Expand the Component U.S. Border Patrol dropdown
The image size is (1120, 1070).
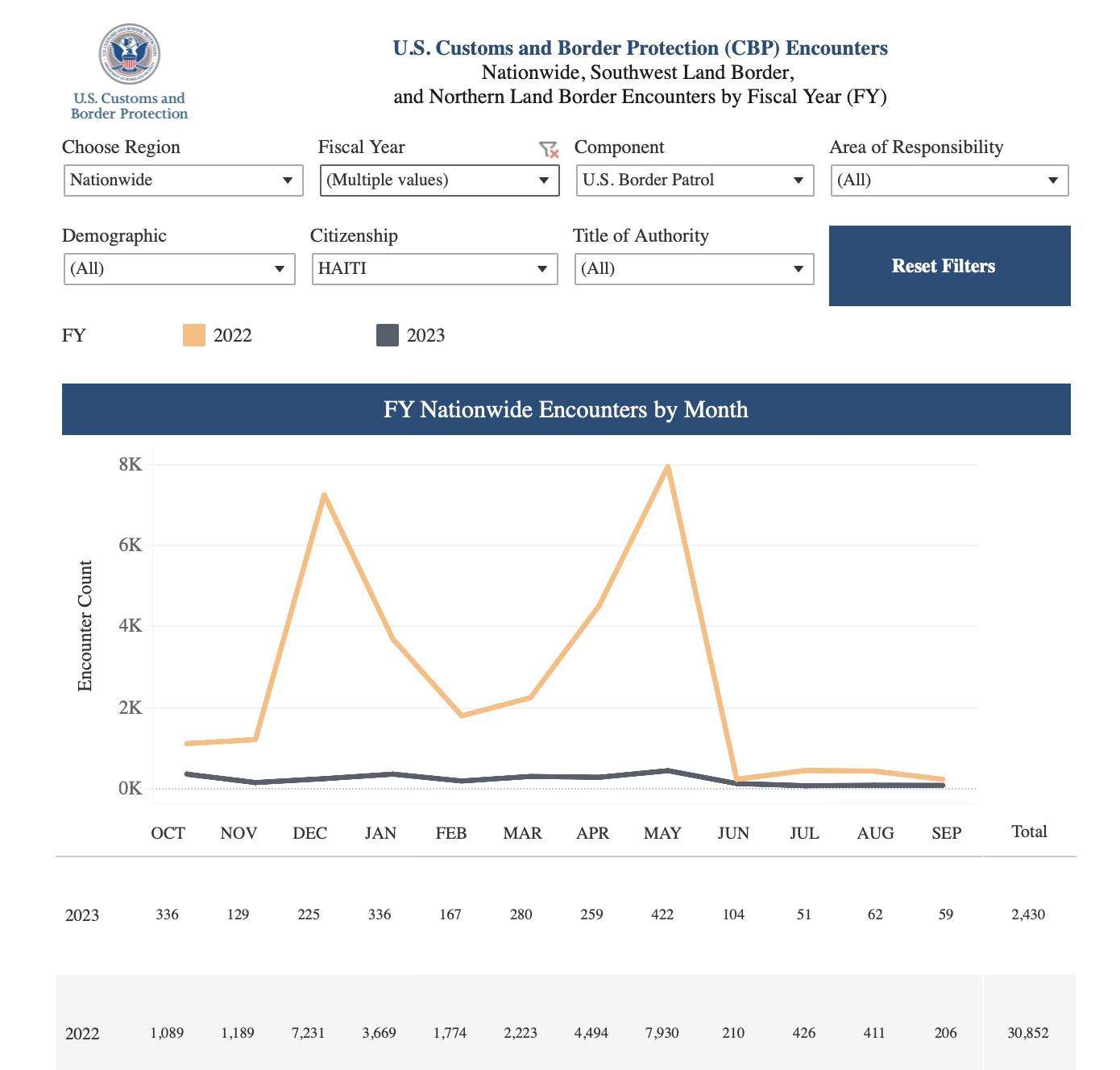695,180
